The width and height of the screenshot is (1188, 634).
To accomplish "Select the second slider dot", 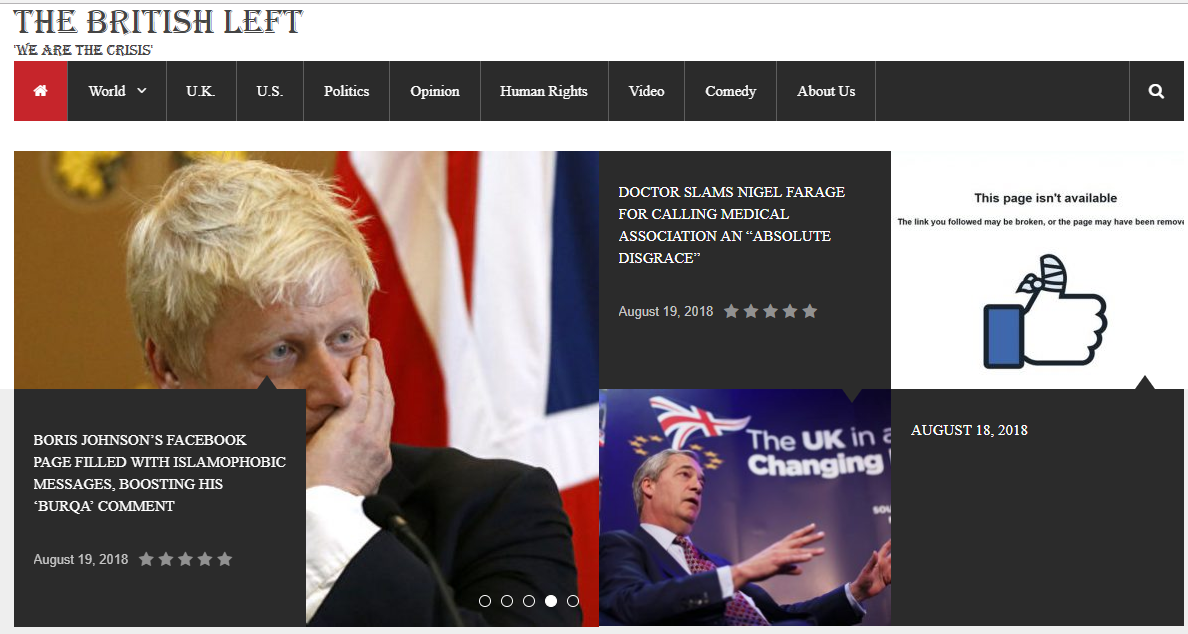I will pyautogui.click(x=507, y=601).
